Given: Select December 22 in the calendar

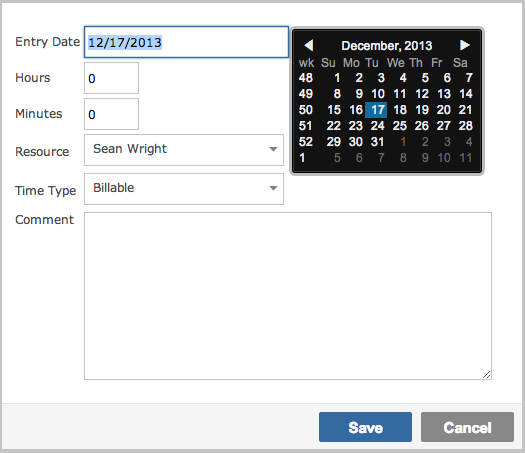Looking at the screenshot, I should (333, 126).
